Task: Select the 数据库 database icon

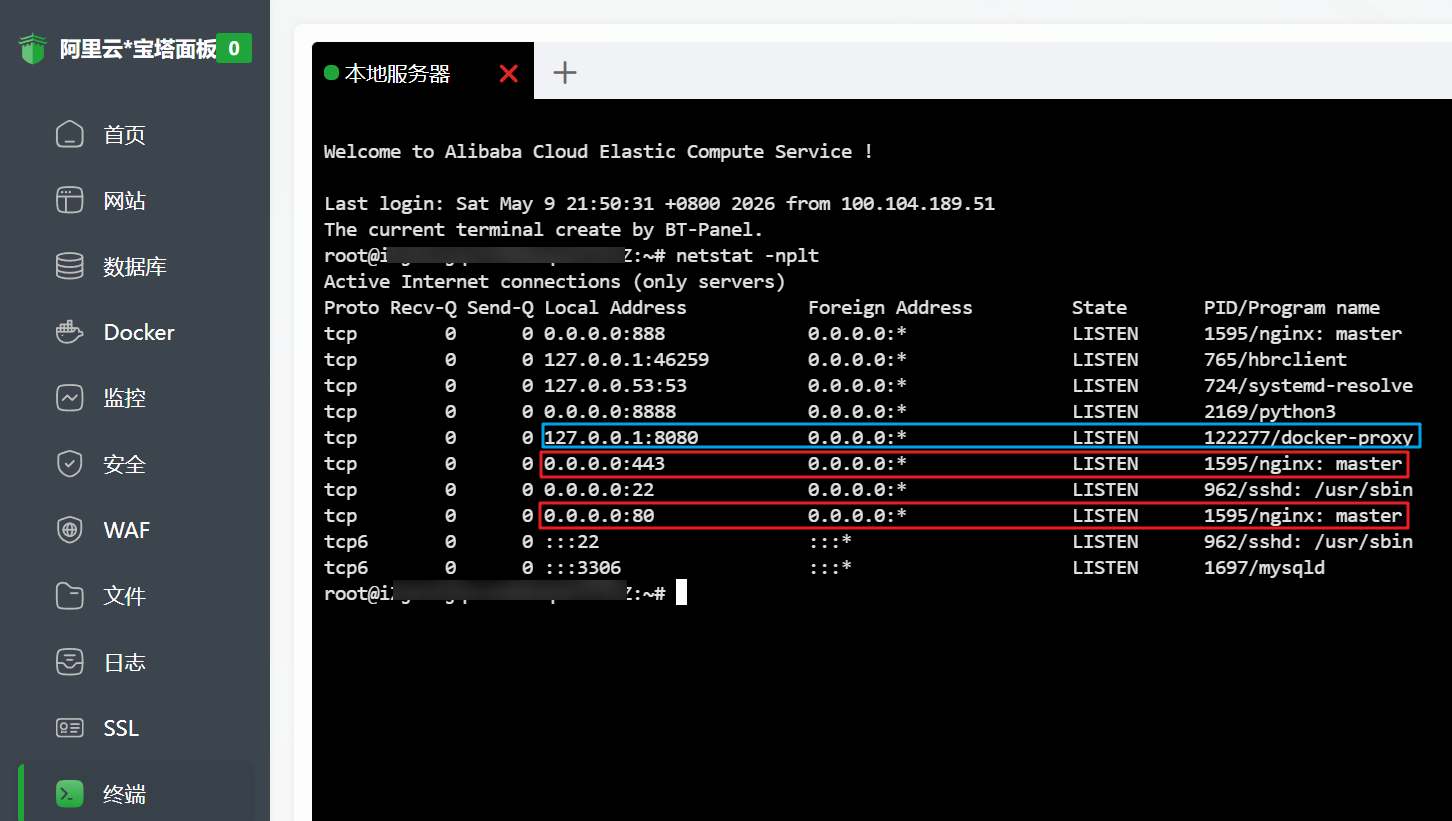Action: [x=69, y=267]
